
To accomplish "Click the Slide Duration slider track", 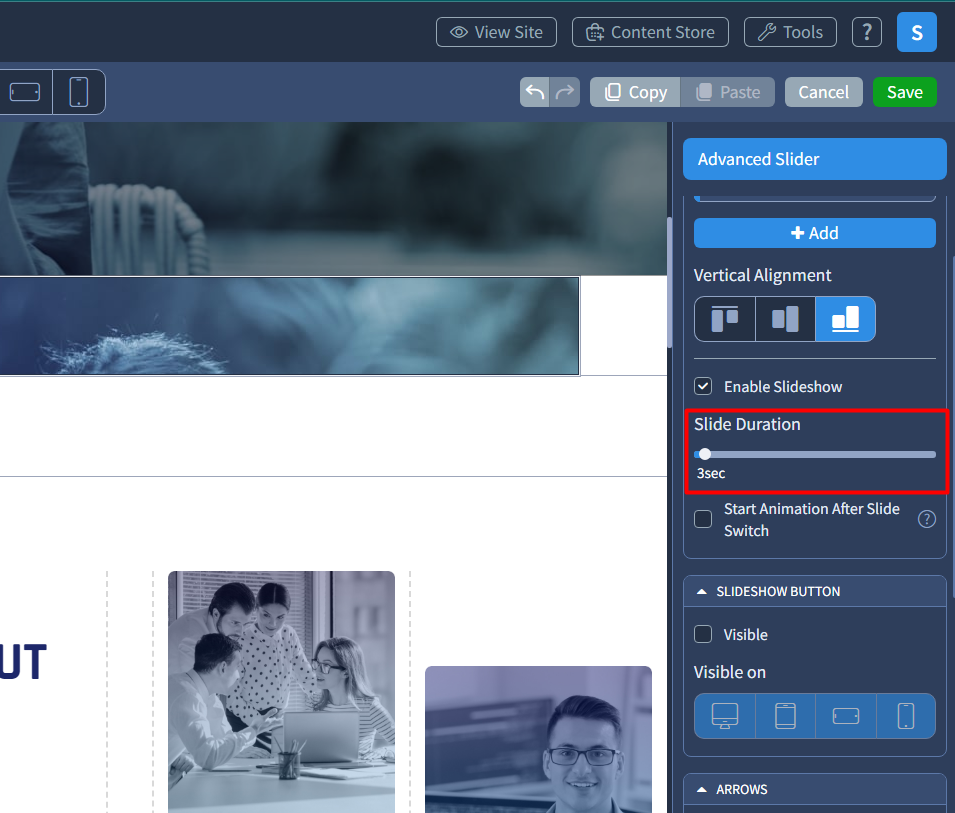I will point(814,454).
